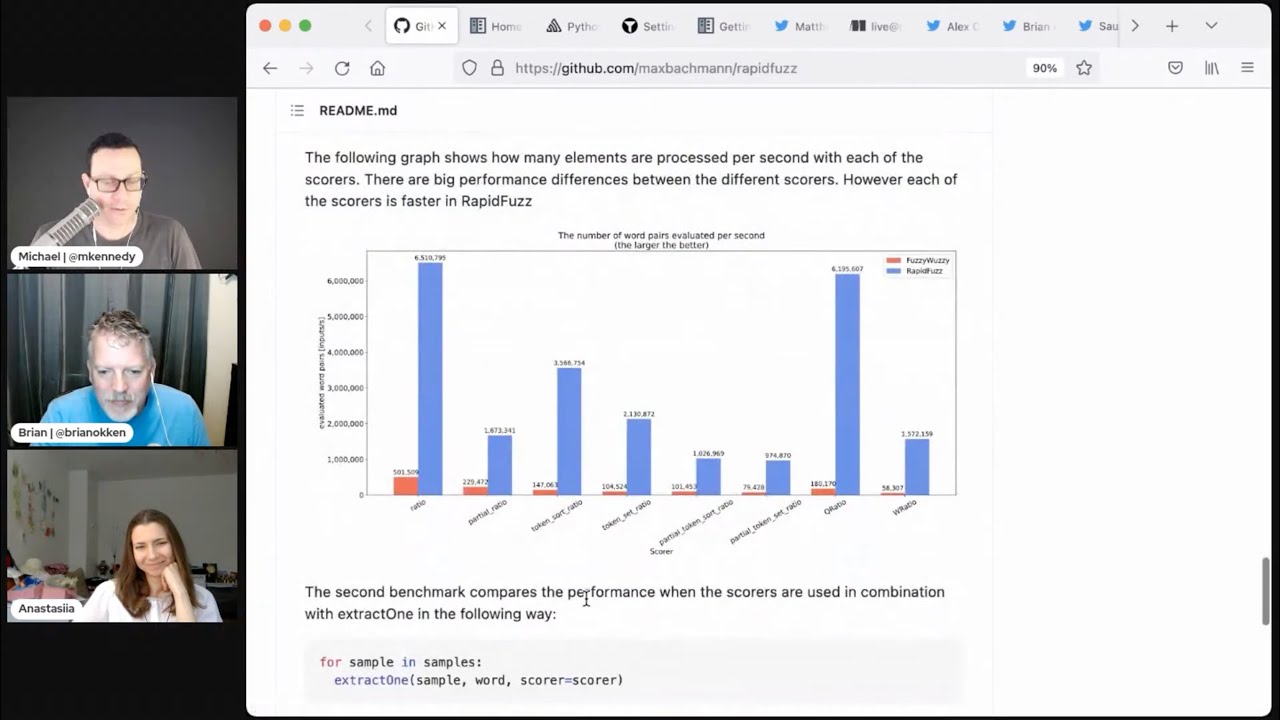Open a new browser tab
Viewport: 1280px width, 720px height.
[x=1172, y=26]
